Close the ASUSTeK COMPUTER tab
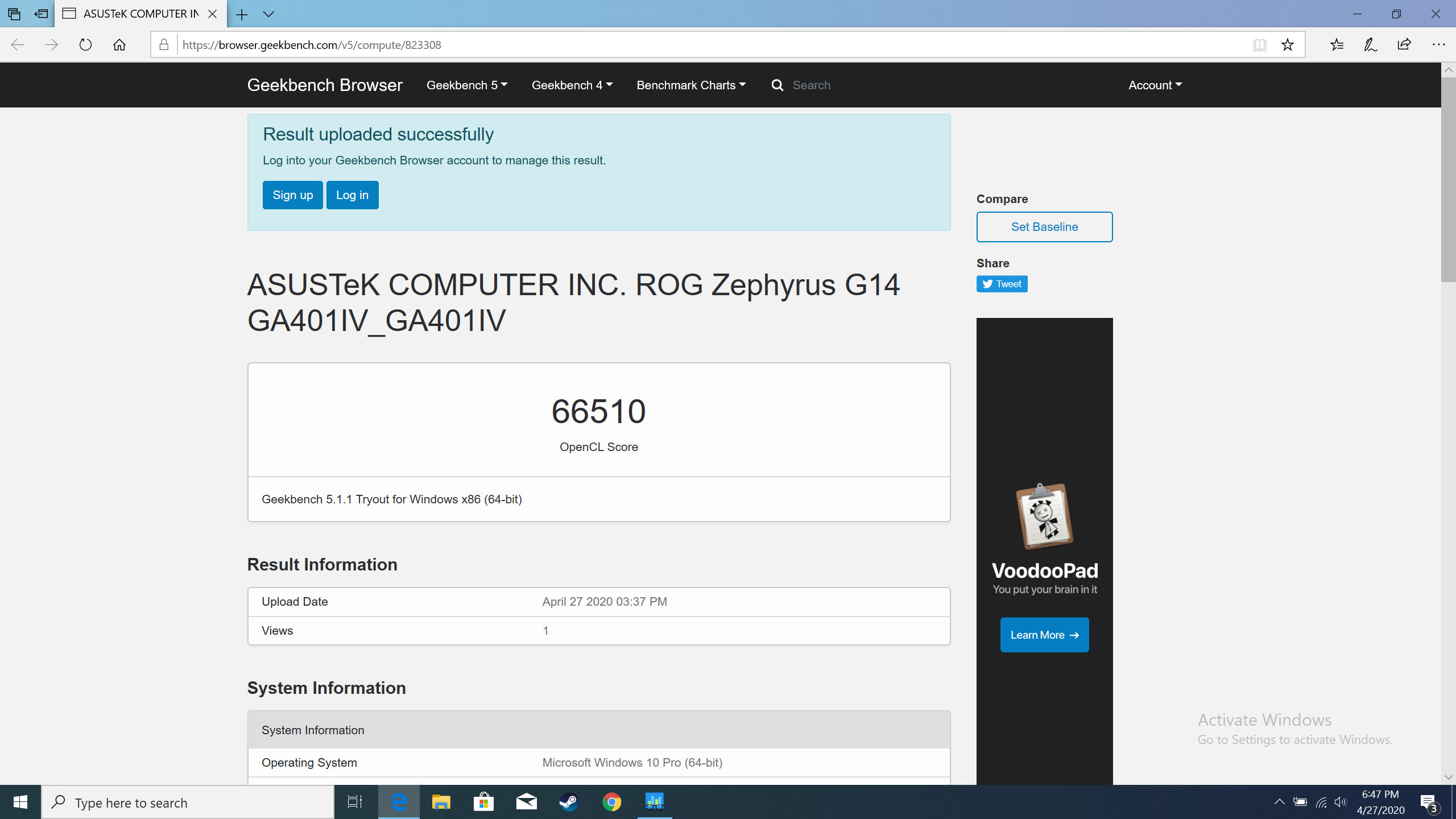 (212, 14)
